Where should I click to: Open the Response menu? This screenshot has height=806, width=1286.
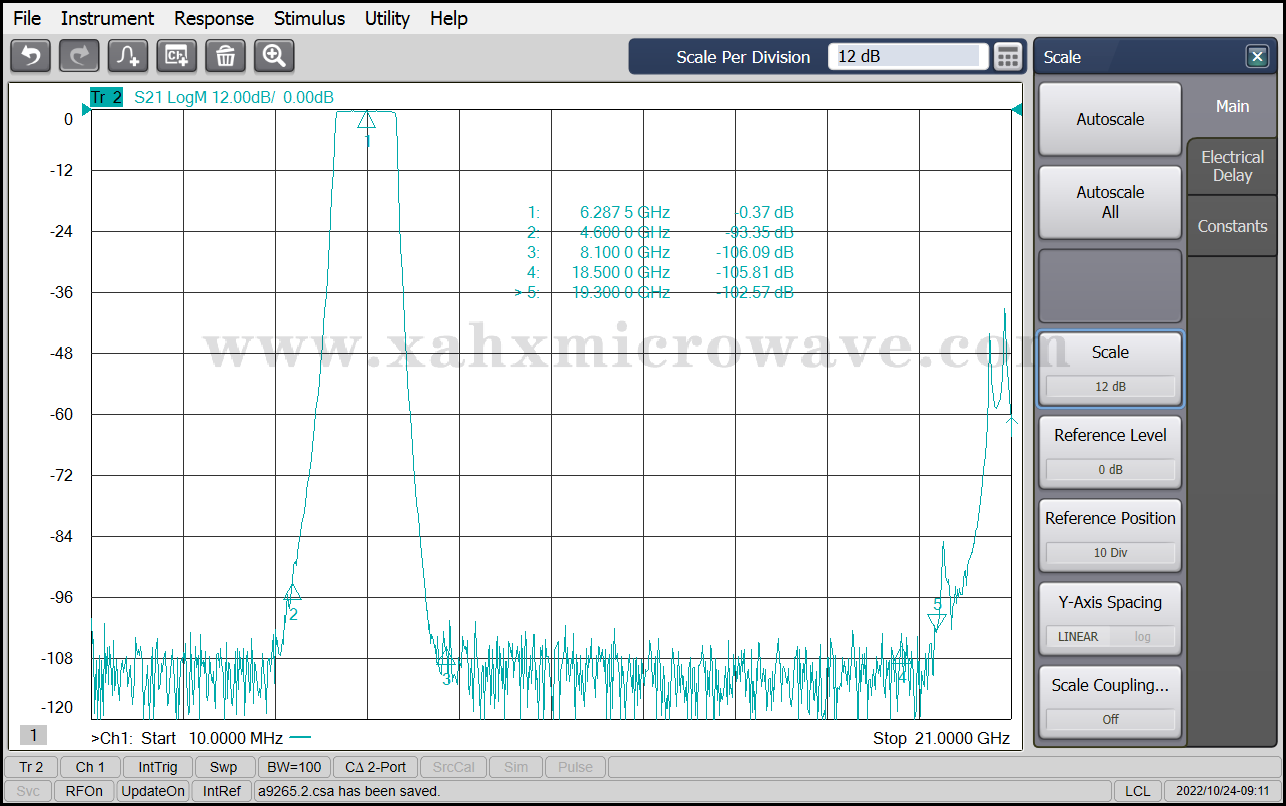214,18
